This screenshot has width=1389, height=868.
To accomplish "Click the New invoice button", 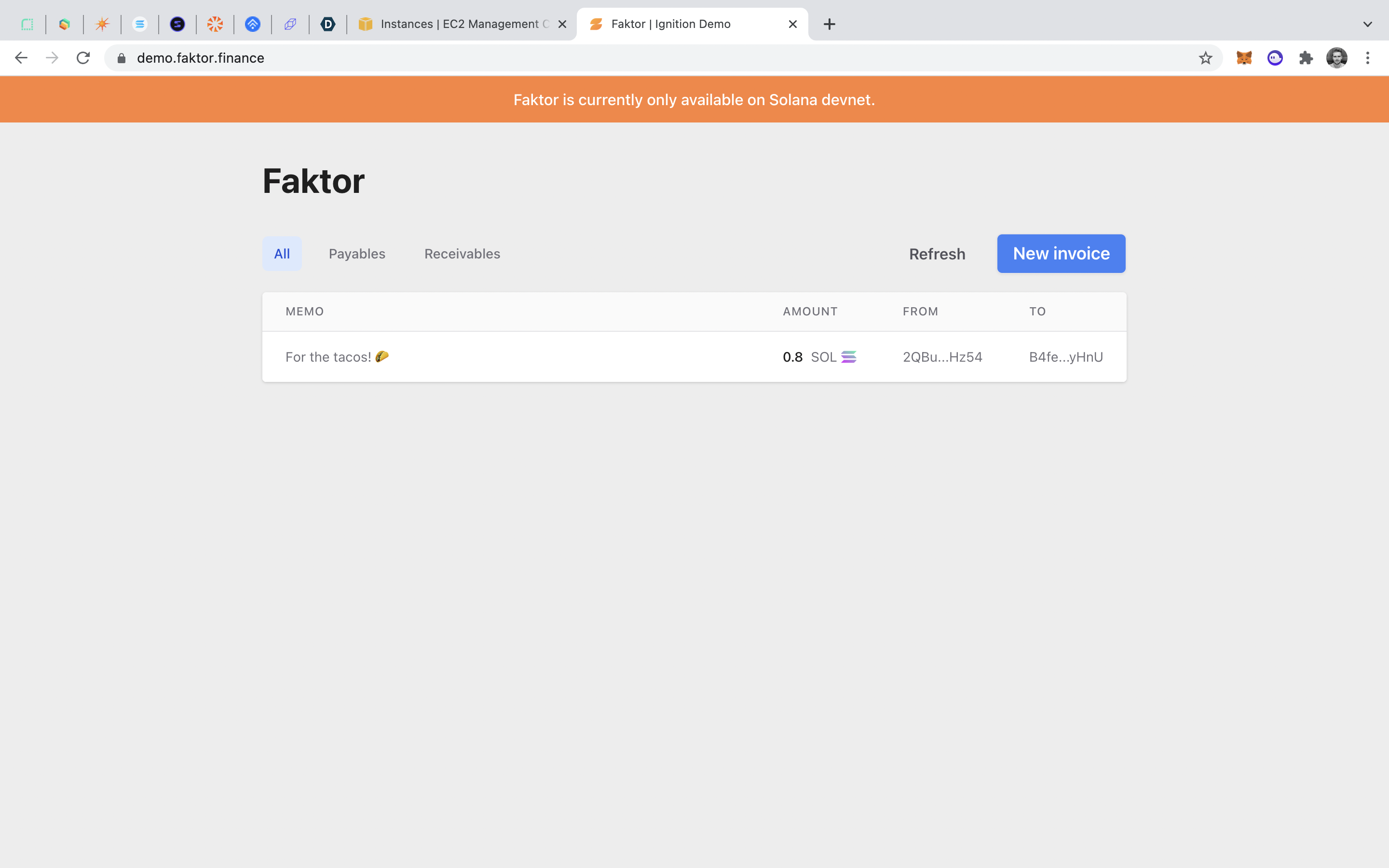I will [x=1061, y=254].
